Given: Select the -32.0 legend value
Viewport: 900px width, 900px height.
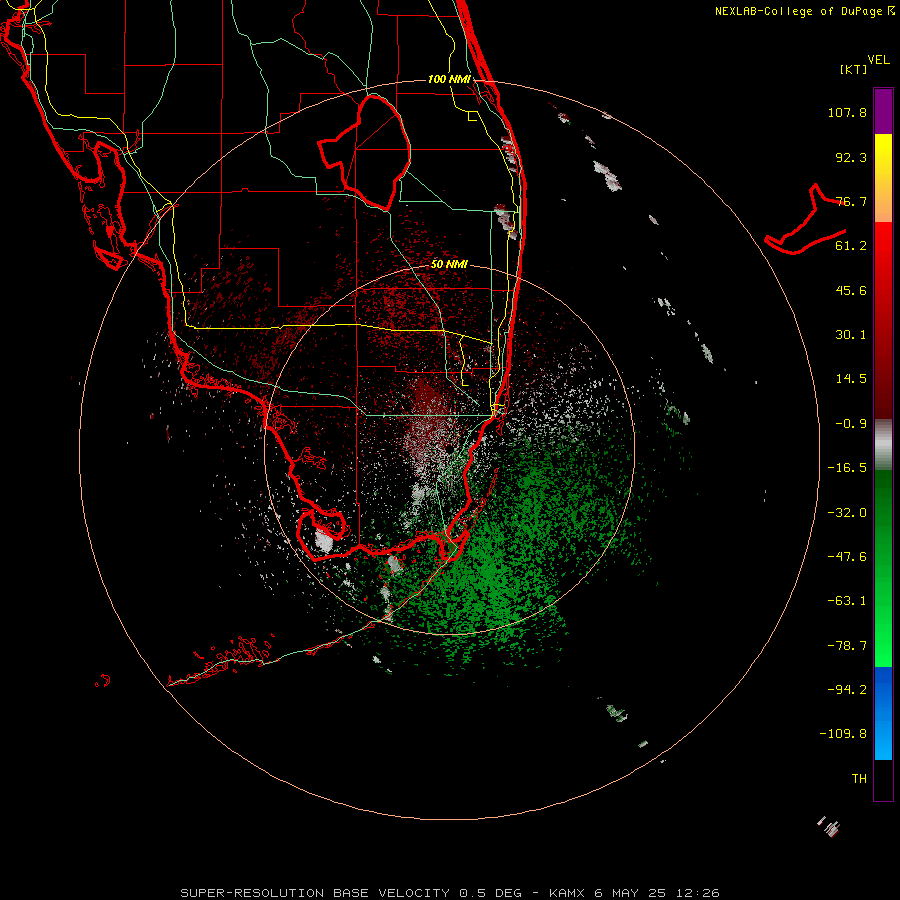Looking at the screenshot, I should [x=847, y=512].
